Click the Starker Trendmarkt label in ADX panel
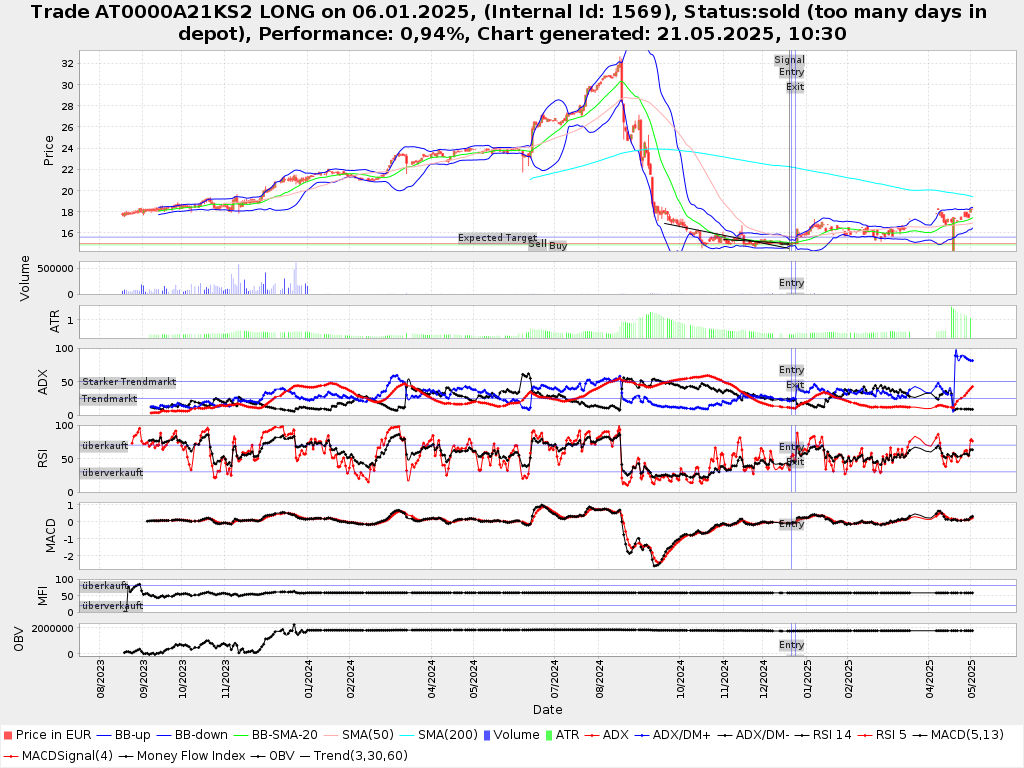Image resolution: width=1024 pixels, height=768 pixels. tap(129, 382)
